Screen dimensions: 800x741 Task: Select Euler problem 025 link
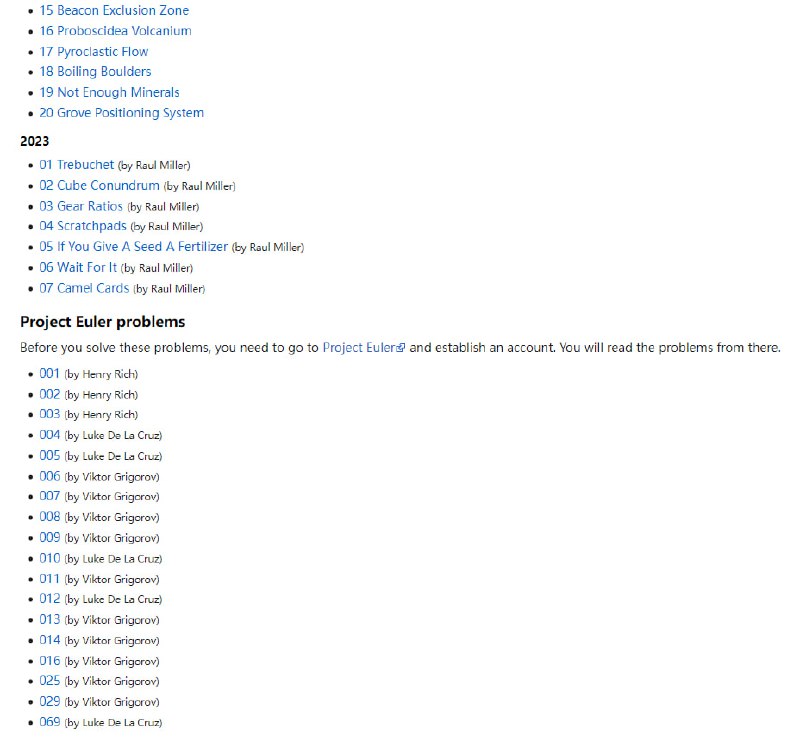tap(50, 681)
